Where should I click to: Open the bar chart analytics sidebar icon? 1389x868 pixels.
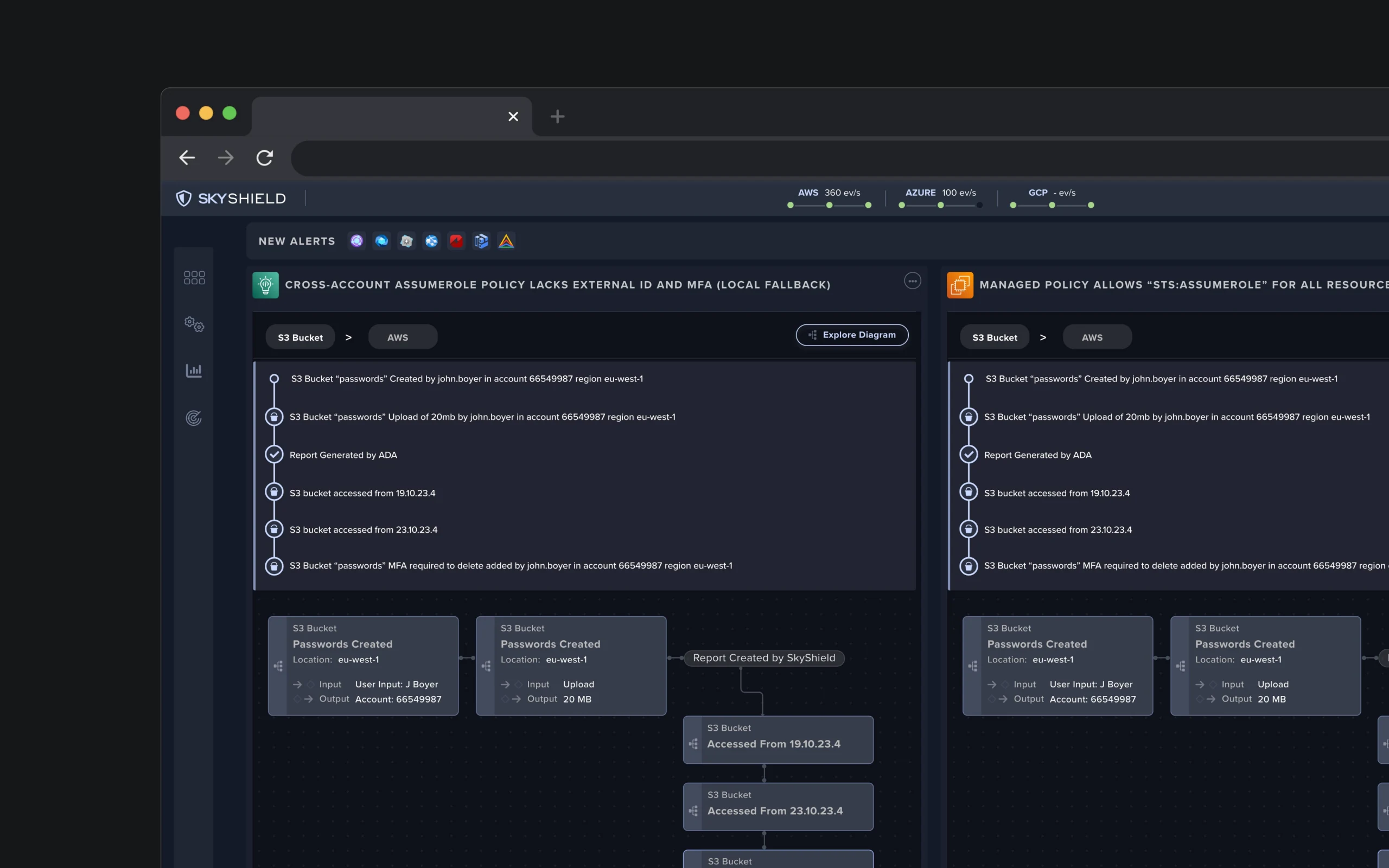click(x=194, y=371)
